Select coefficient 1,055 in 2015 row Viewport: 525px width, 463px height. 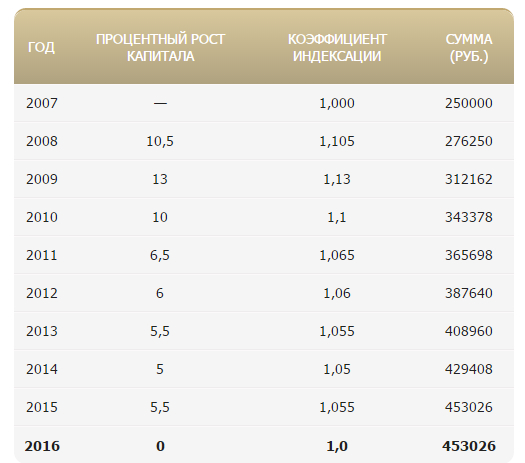[337, 407]
